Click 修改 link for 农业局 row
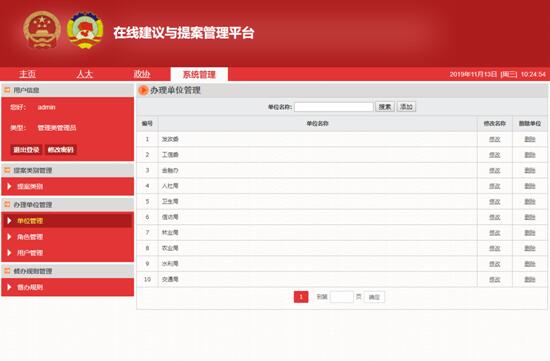Screen dimensions: 550x361 click(495, 248)
